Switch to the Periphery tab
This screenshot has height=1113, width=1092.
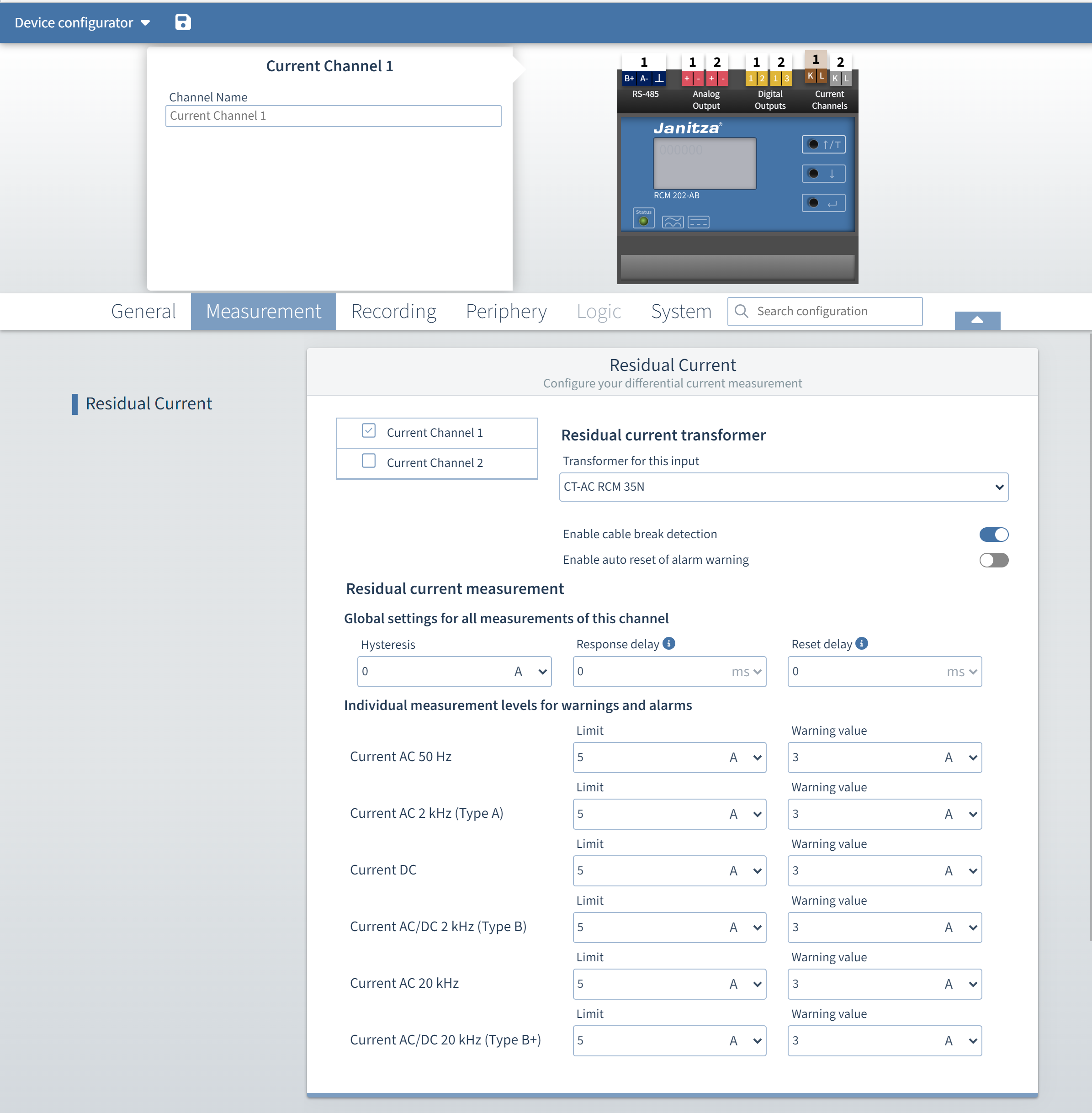coord(506,311)
